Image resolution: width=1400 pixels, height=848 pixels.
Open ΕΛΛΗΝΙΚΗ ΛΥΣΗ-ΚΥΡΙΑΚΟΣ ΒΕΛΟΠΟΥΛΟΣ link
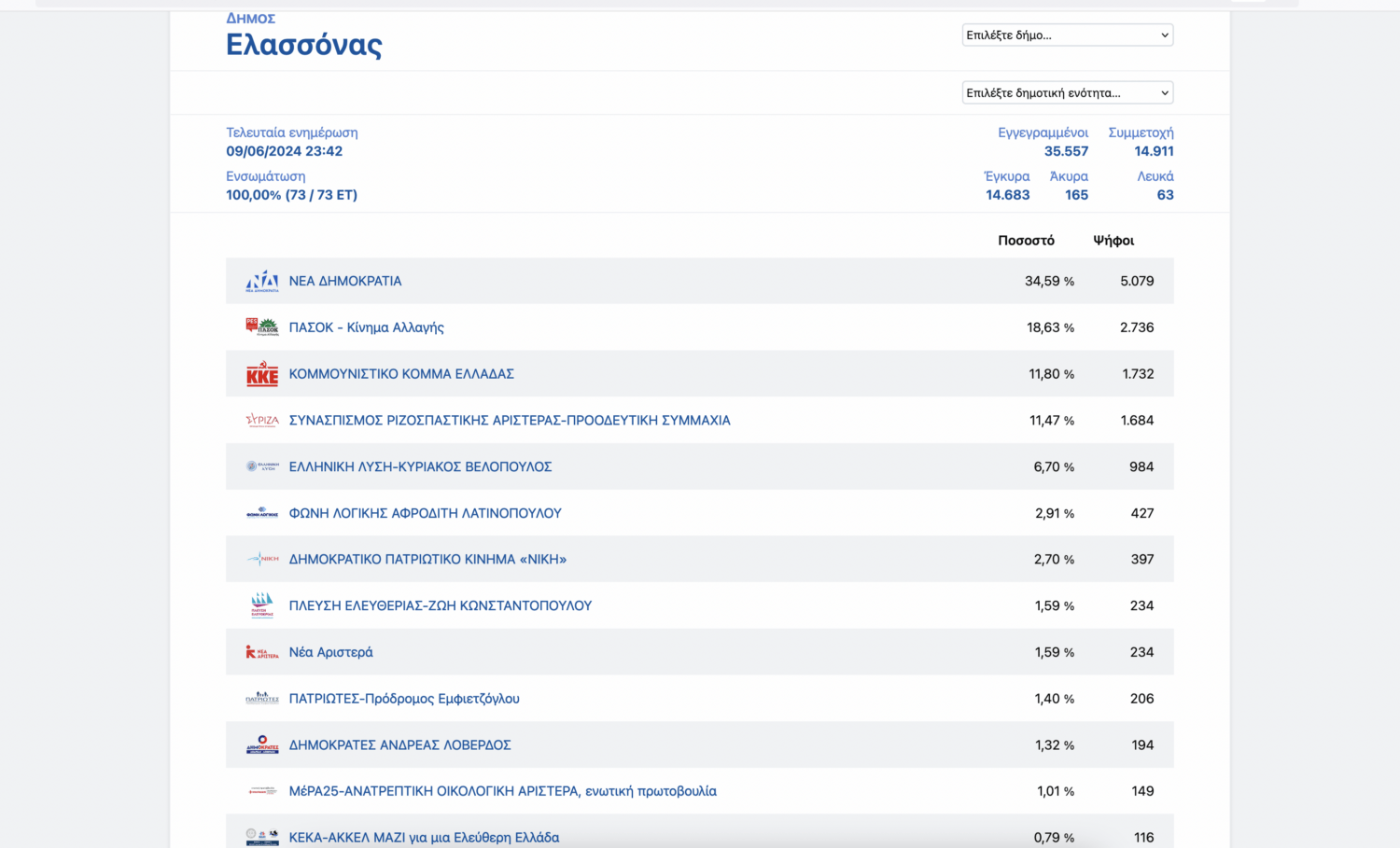(x=421, y=466)
